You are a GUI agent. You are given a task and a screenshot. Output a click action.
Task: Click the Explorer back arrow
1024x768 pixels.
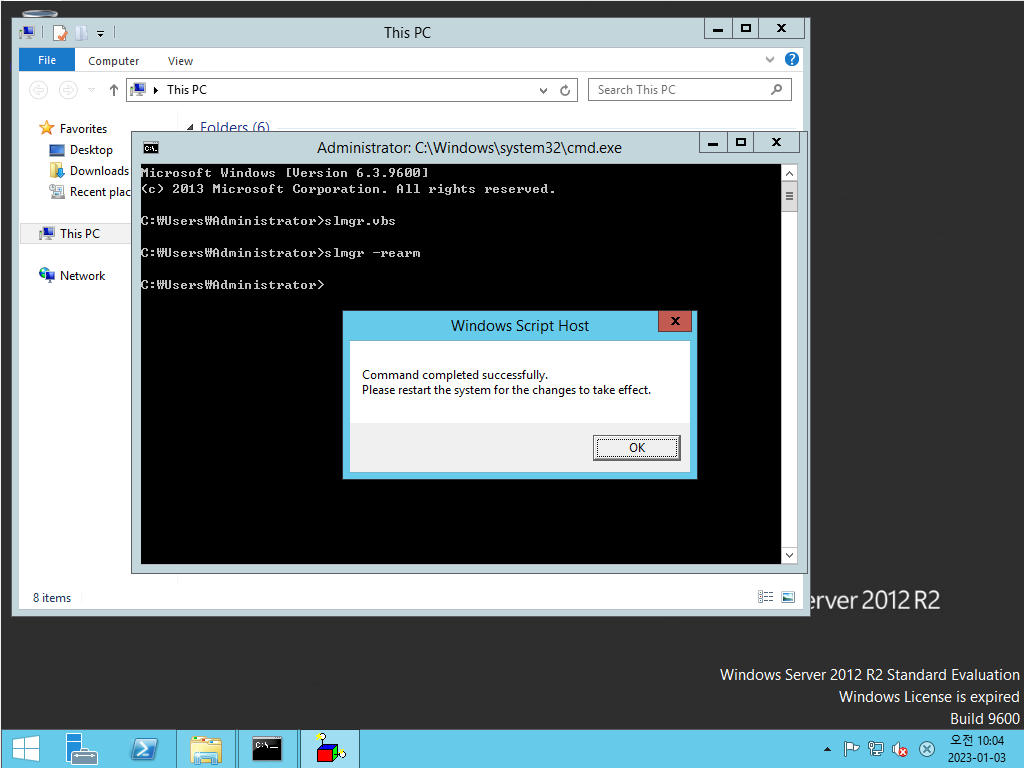(39, 89)
